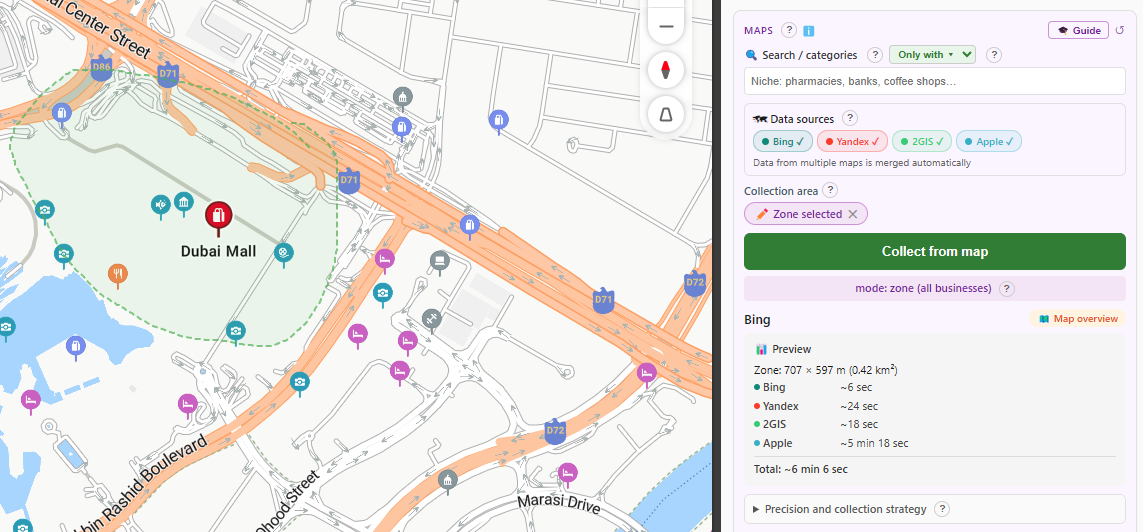The image size is (1143, 532).
Task: Click the pencil icon in Zone selected chip
Action: pos(762,214)
